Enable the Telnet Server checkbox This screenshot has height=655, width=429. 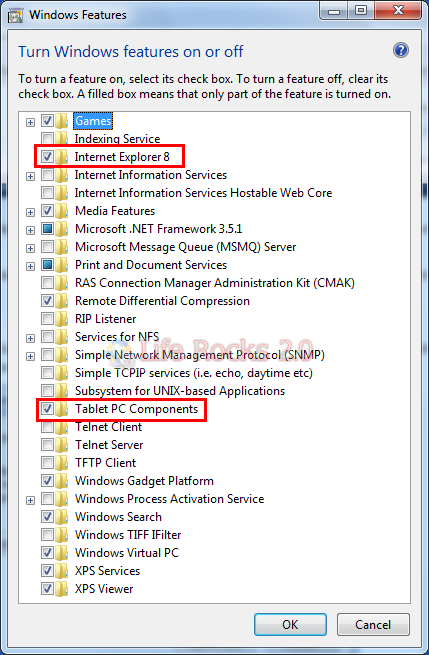tap(47, 445)
